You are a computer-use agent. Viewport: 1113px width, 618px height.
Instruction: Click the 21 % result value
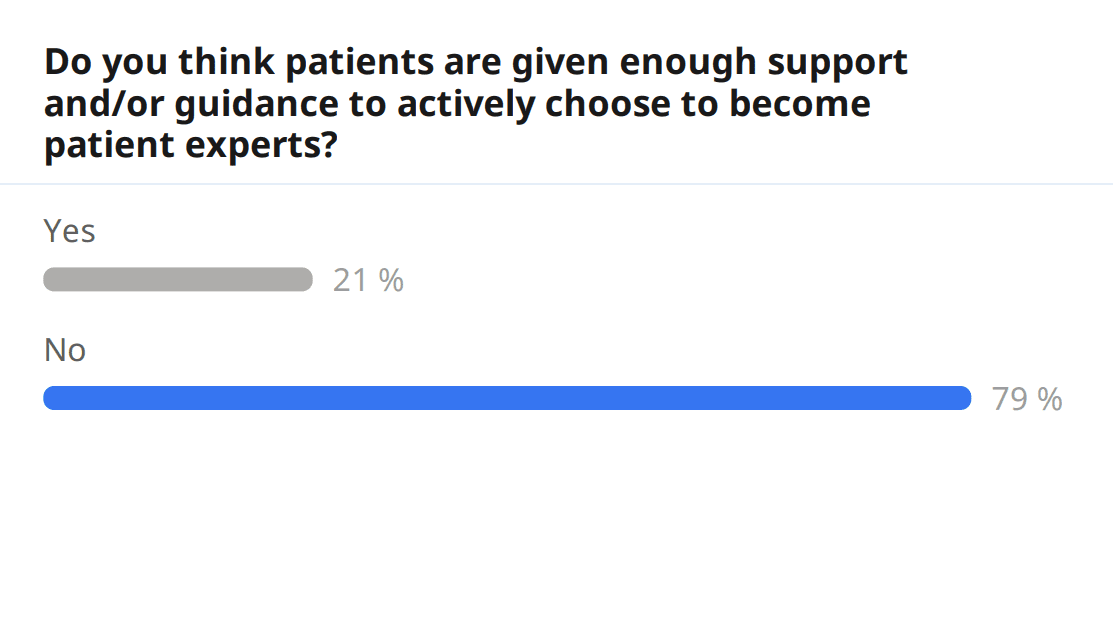click(368, 280)
